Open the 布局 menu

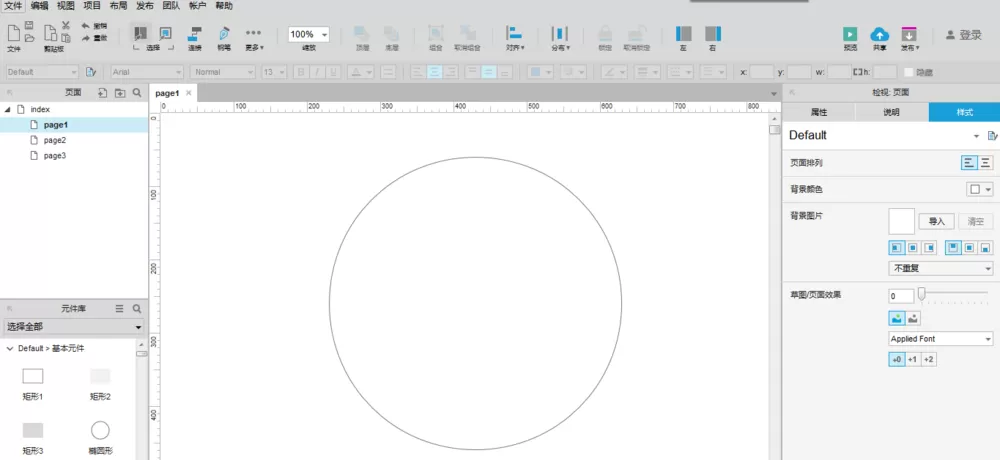click(118, 6)
